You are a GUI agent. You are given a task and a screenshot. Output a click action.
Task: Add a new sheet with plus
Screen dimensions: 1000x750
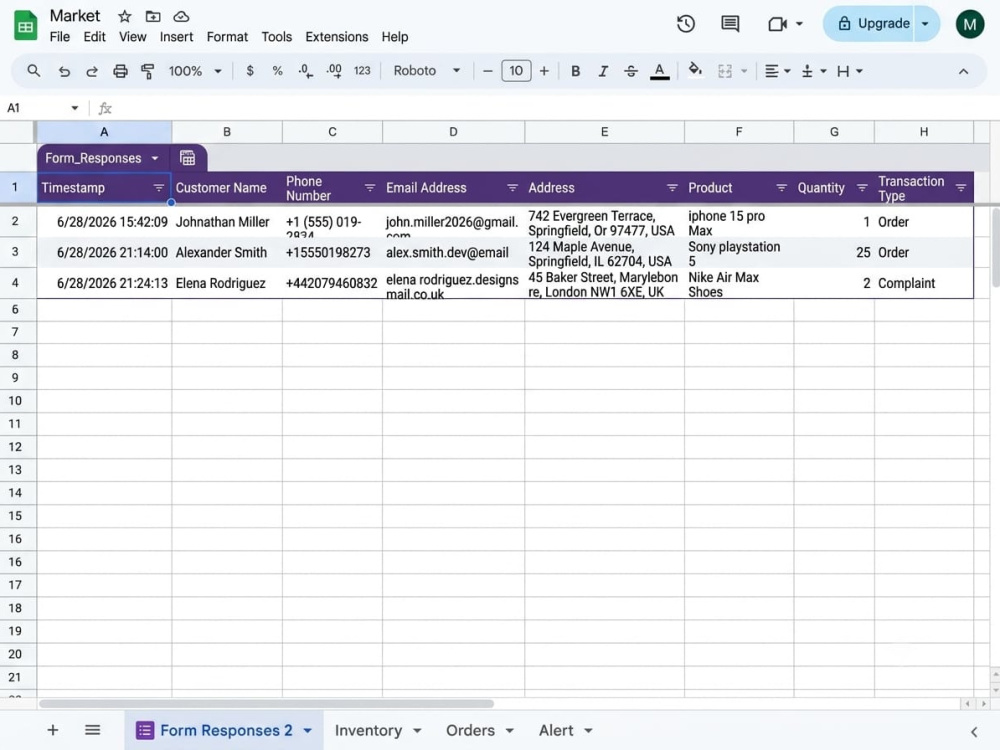(53, 730)
